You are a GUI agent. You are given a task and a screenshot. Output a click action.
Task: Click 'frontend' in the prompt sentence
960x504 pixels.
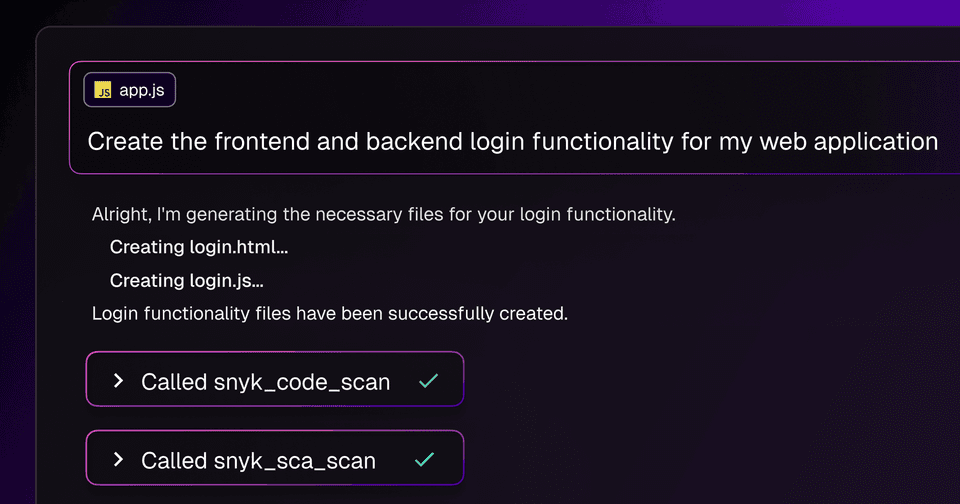pos(262,141)
